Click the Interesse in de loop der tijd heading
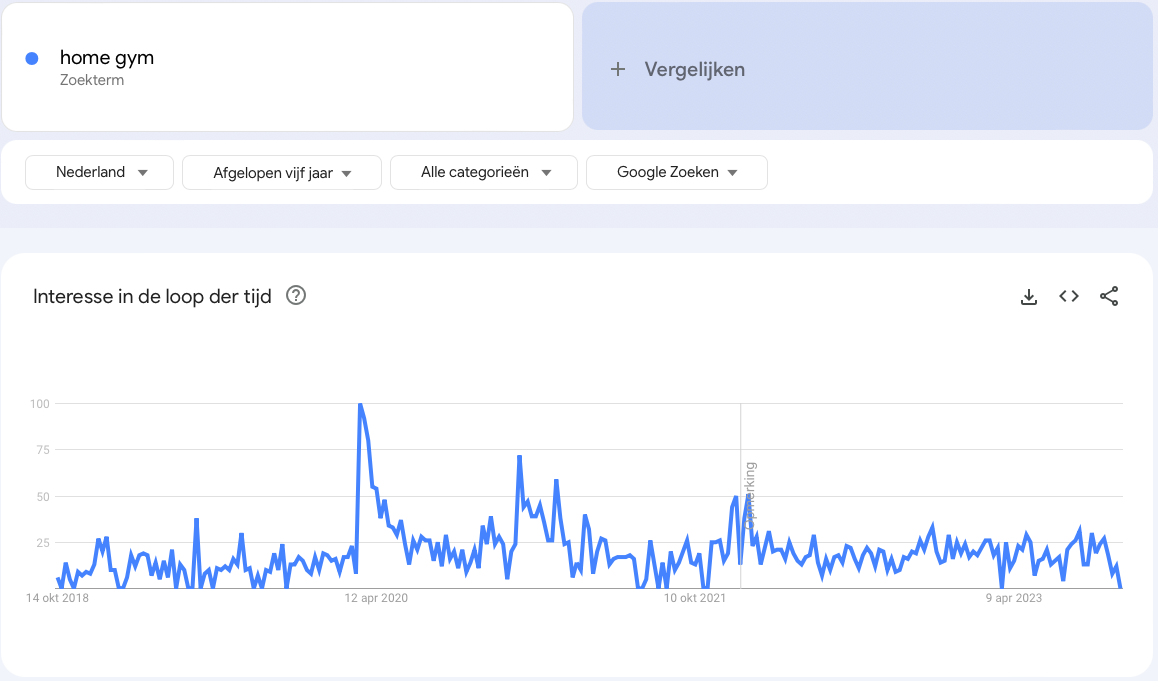Screen dimensions: 1158x681 pos(152,296)
